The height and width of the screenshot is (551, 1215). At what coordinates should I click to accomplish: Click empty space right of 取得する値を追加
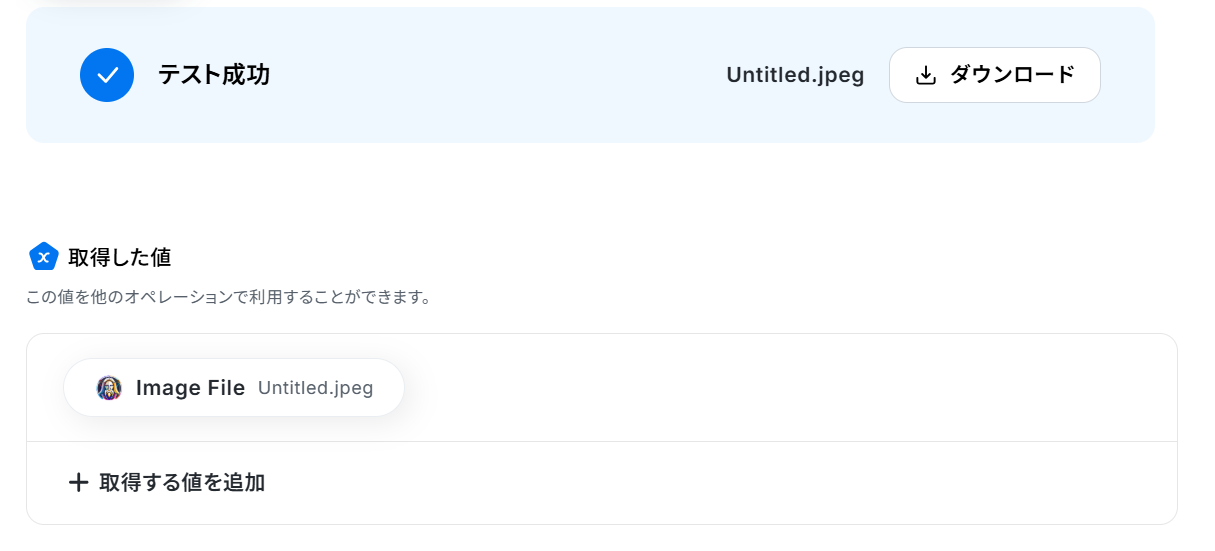[700, 483]
